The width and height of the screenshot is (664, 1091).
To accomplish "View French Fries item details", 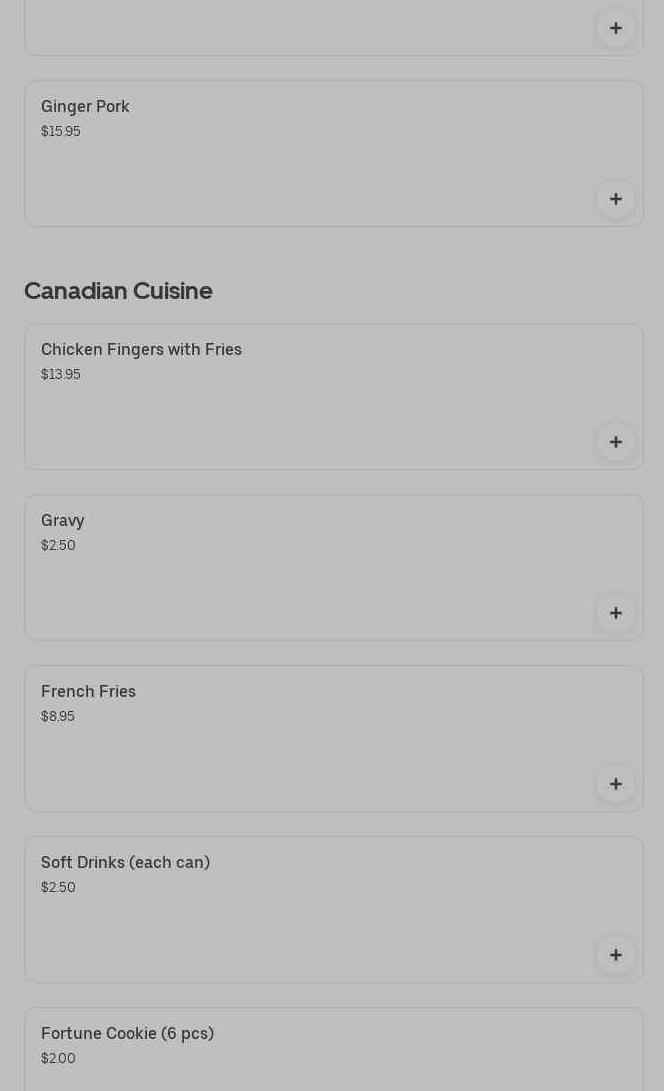I will 88,692.
